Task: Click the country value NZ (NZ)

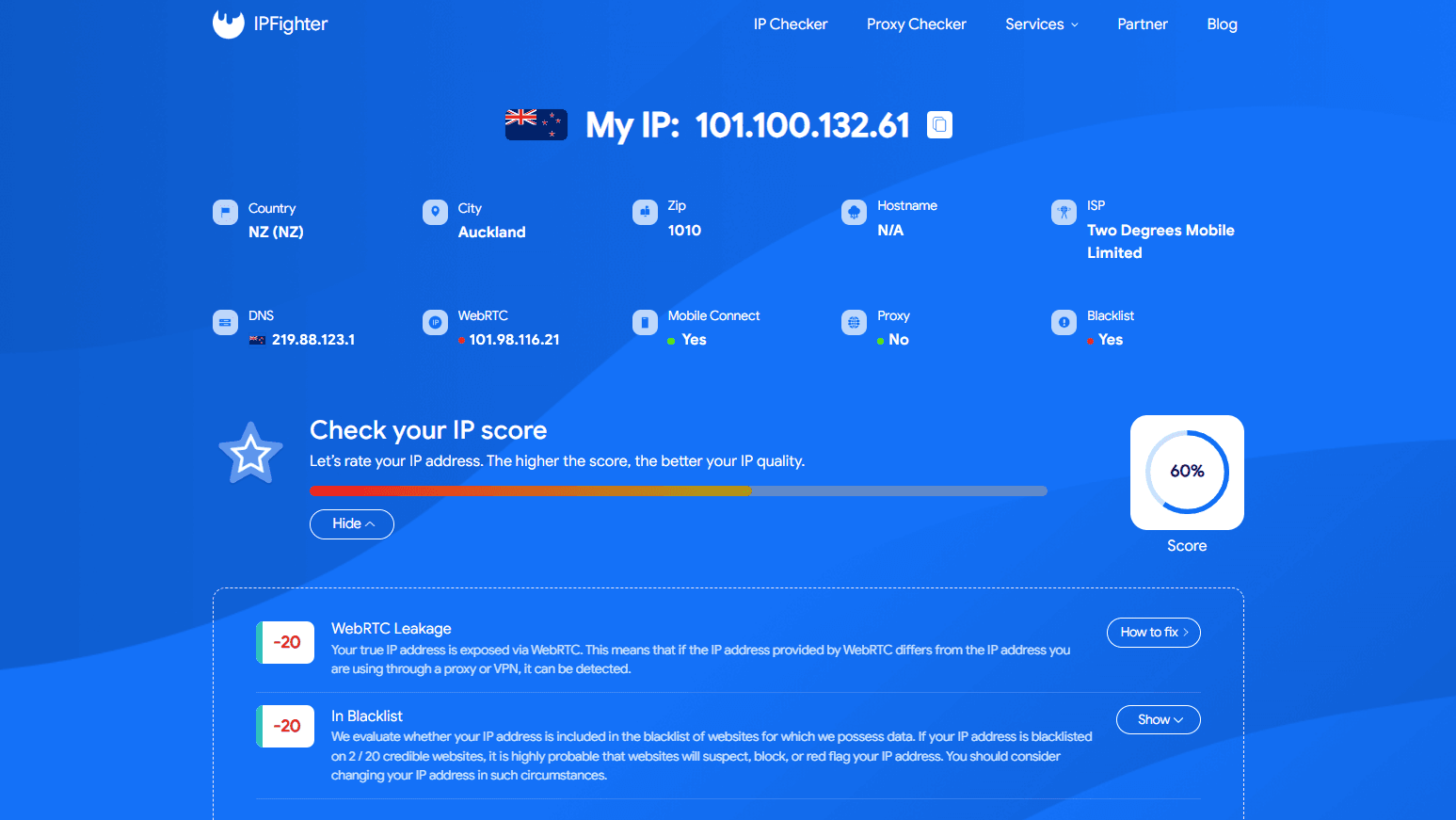Action: tap(276, 232)
